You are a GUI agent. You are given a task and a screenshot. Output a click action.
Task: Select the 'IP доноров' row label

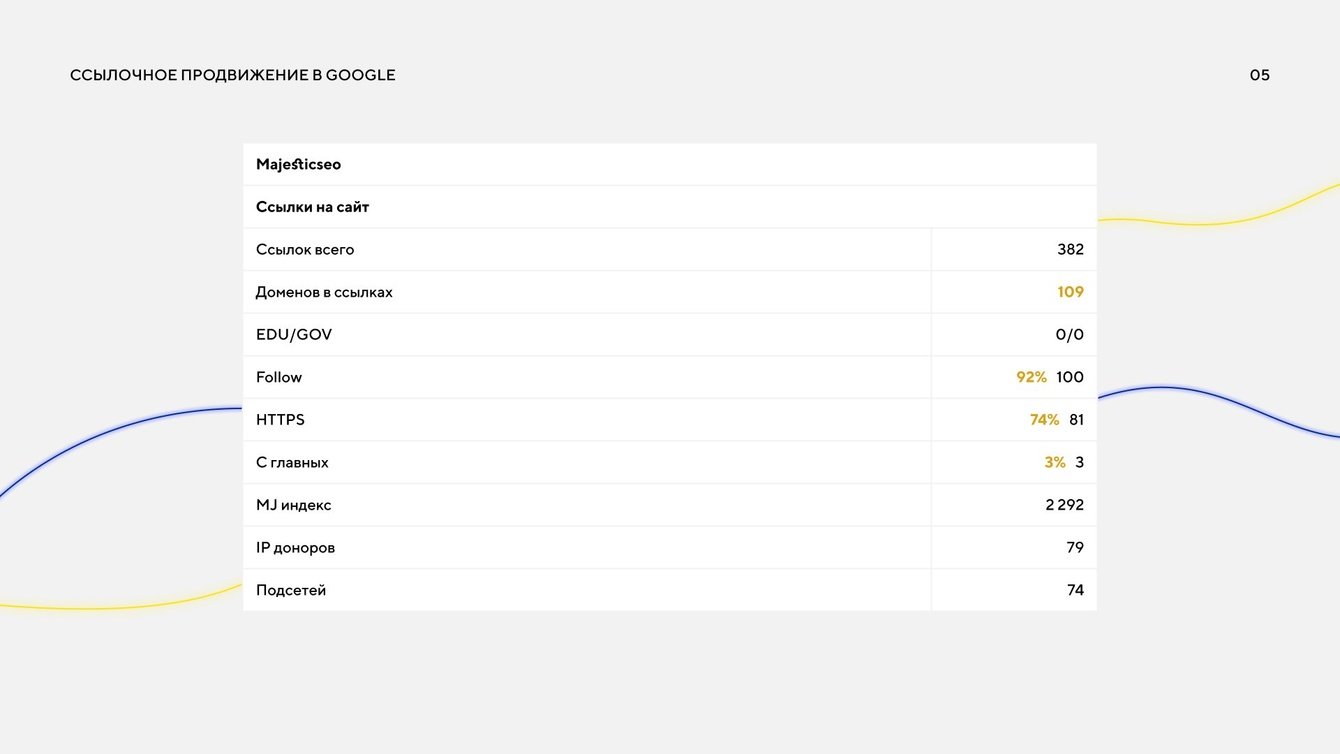tap(295, 548)
